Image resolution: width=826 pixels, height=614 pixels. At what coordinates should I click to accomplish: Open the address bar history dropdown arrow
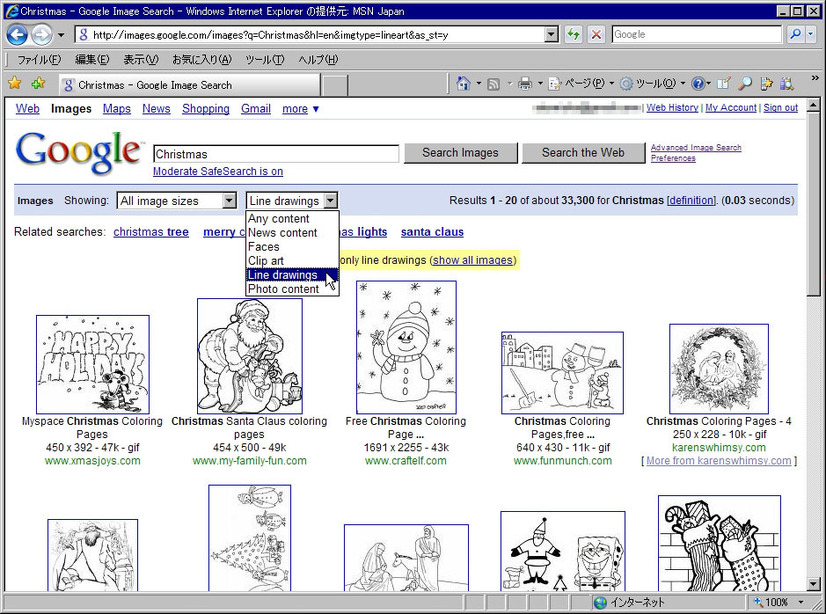click(x=551, y=35)
